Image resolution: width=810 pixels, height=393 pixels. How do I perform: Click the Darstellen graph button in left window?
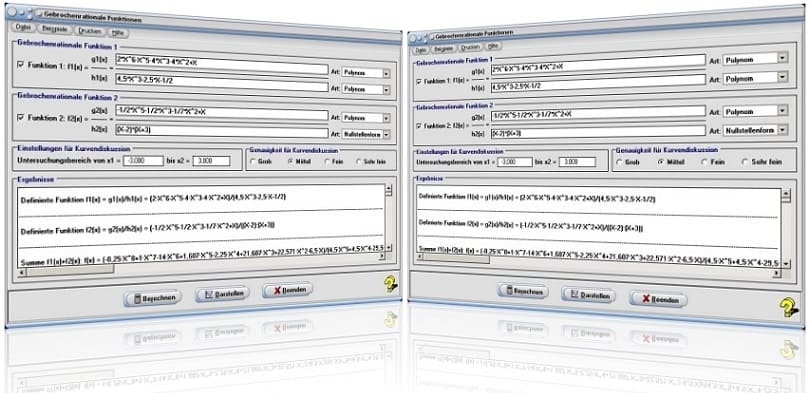[222, 294]
